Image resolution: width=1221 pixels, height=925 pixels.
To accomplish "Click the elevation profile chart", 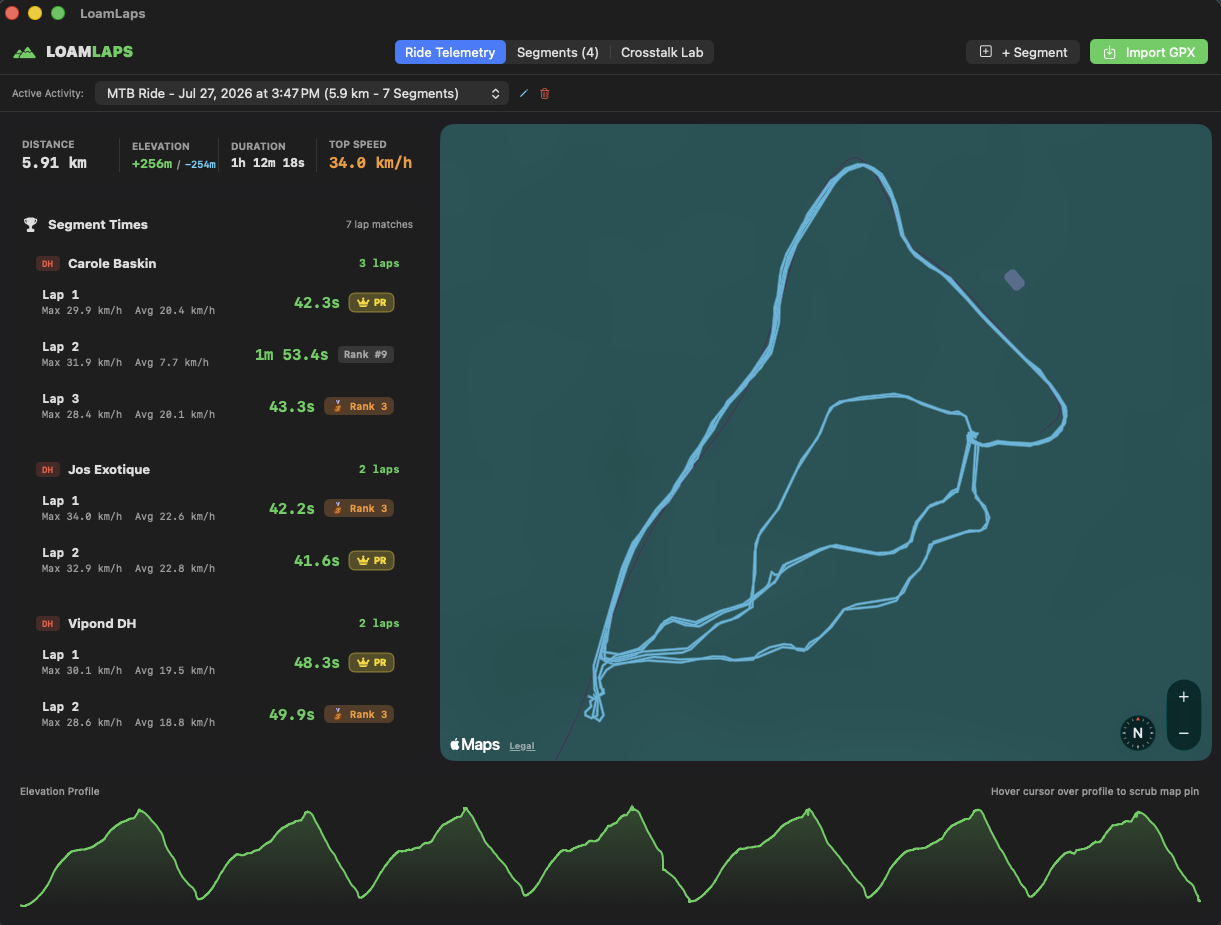I will (x=610, y=856).
